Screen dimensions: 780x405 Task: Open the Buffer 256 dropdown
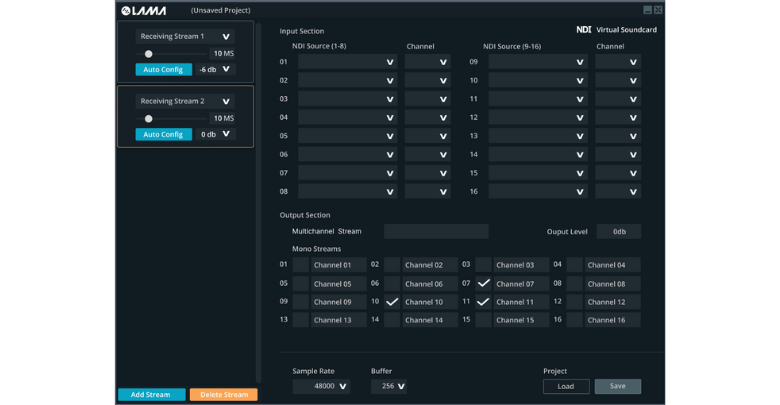coord(401,386)
